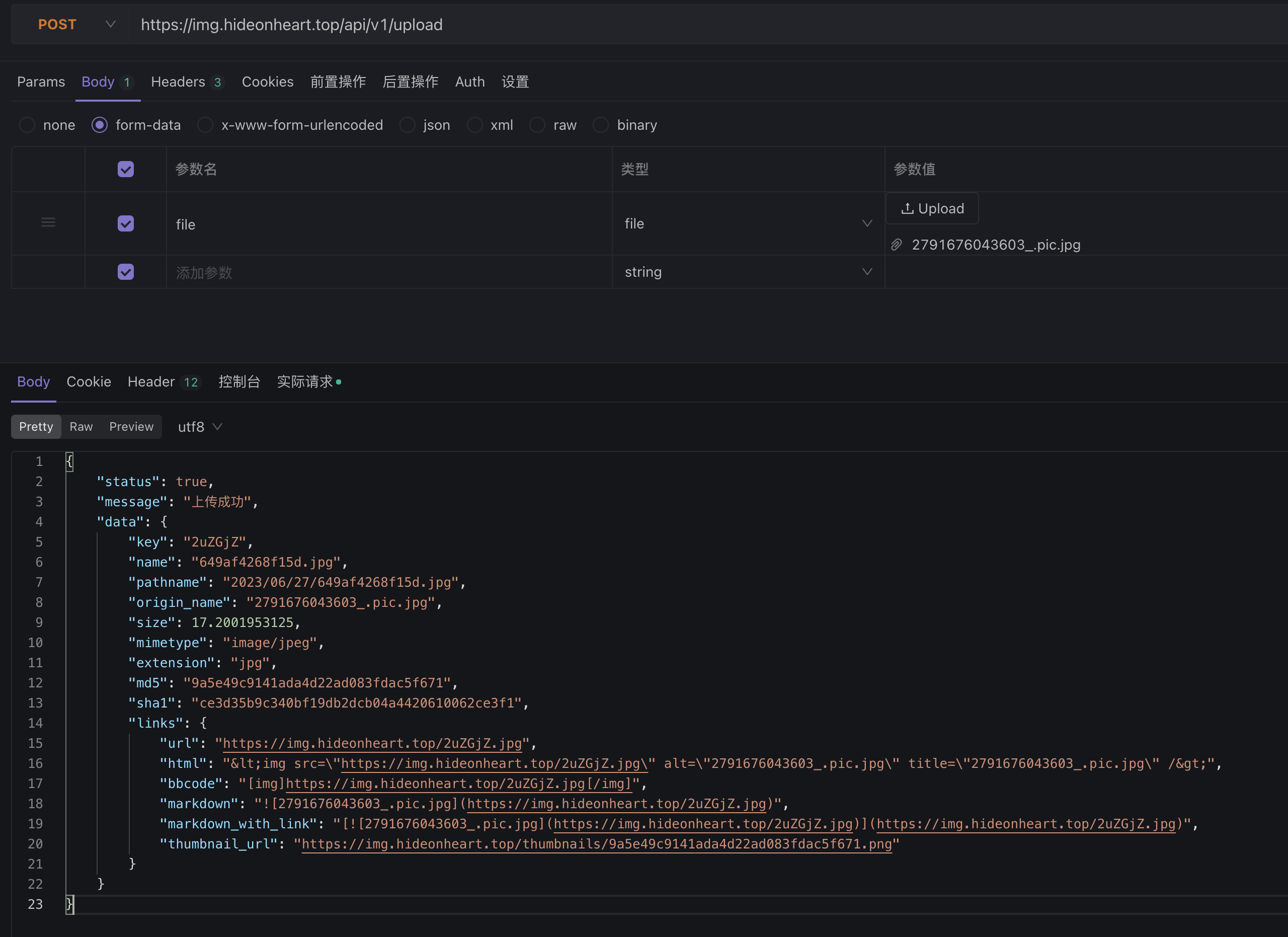
Task: Switch to the Params tab
Action: pos(41,82)
